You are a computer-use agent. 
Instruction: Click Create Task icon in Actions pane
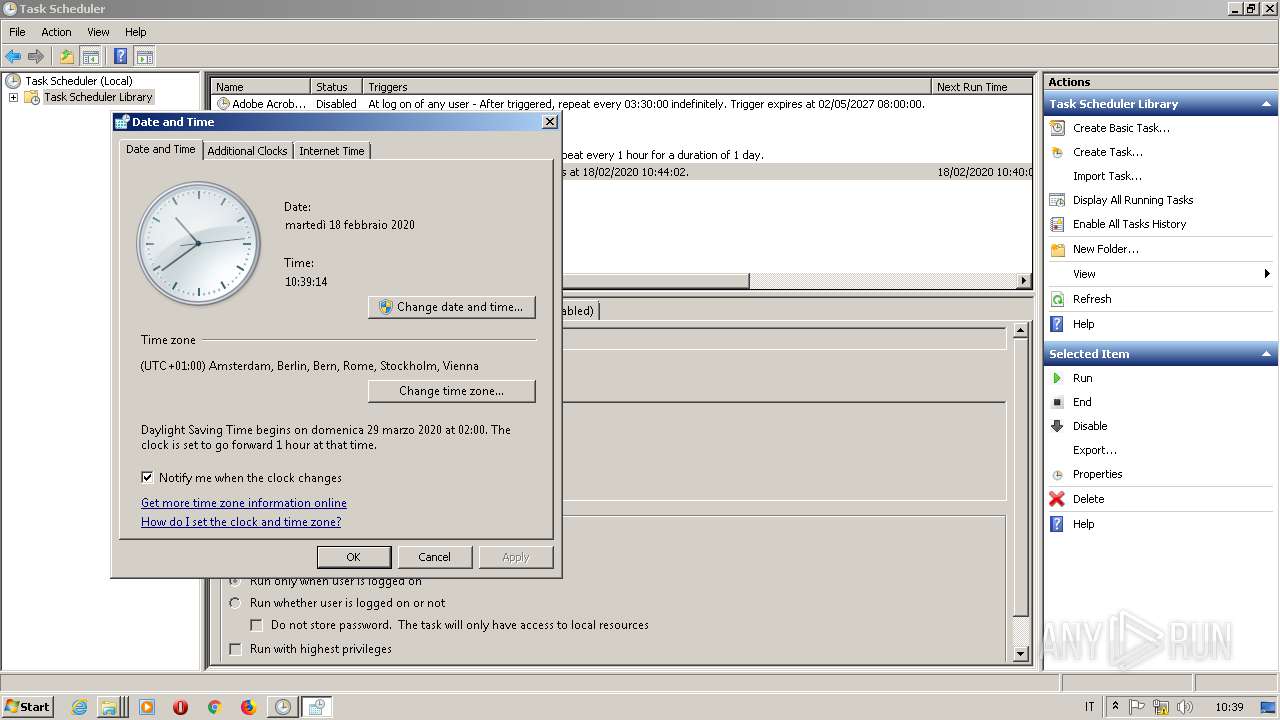pos(1057,152)
